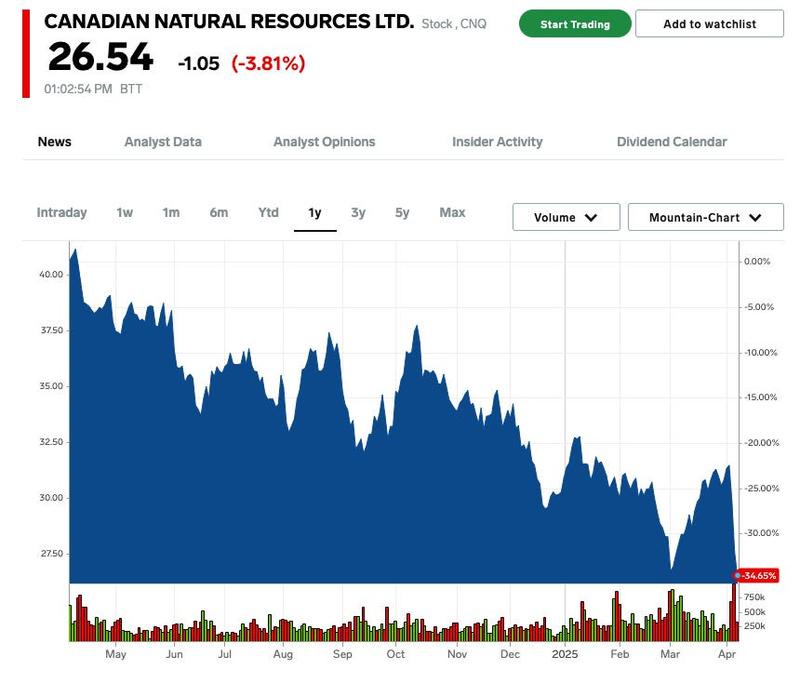Viewport: 800px width, 686px height.
Task: Select the 1w chart range
Action: [x=125, y=213]
